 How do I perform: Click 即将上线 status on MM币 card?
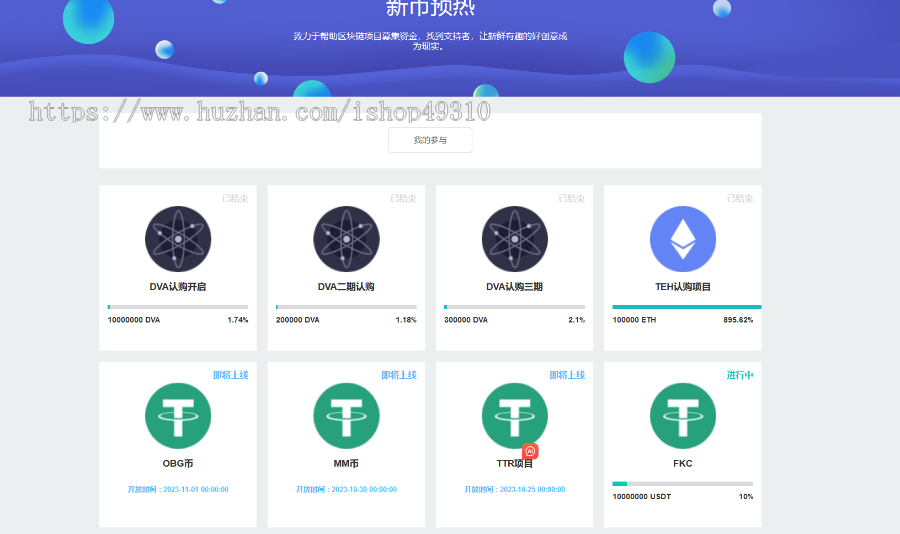pyautogui.click(x=399, y=375)
